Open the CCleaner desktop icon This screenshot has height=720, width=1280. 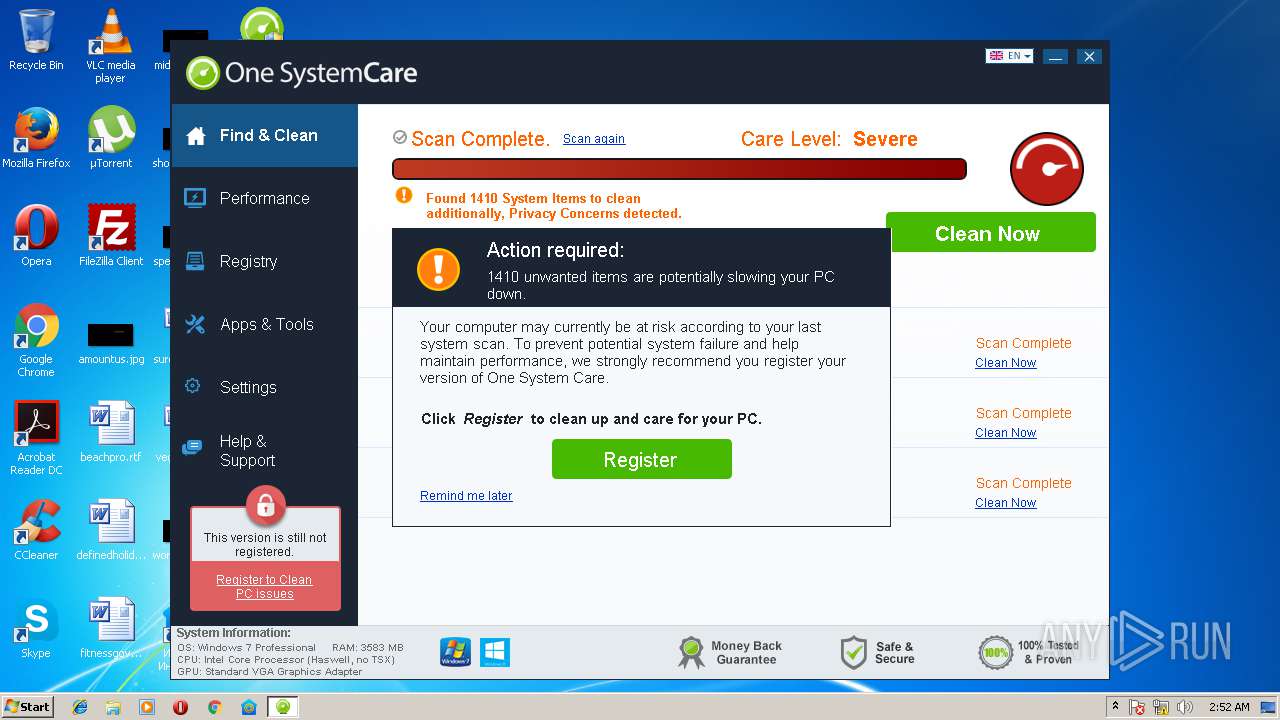coord(36,530)
